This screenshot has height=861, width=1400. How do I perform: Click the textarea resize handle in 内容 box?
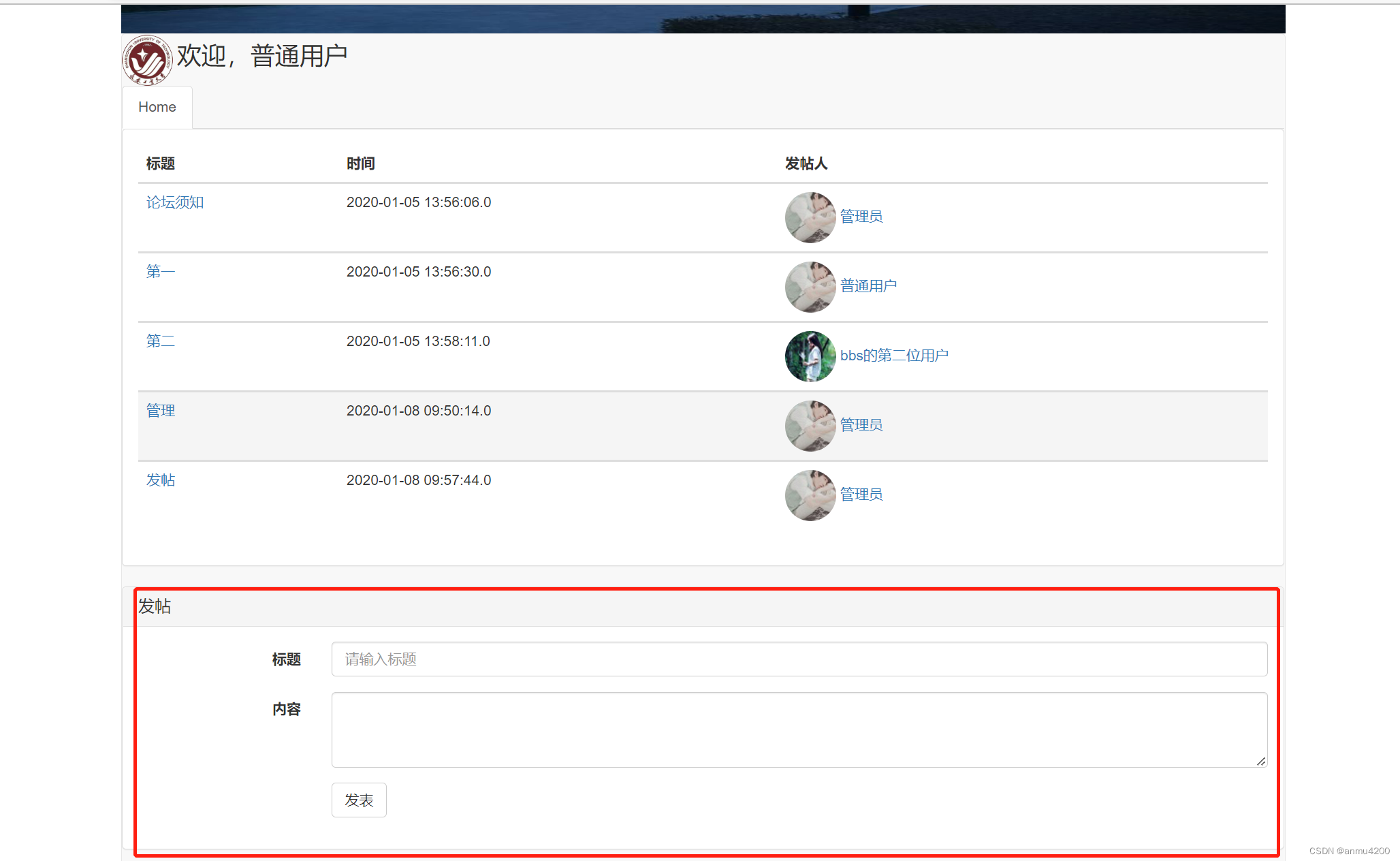(x=1261, y=761)
